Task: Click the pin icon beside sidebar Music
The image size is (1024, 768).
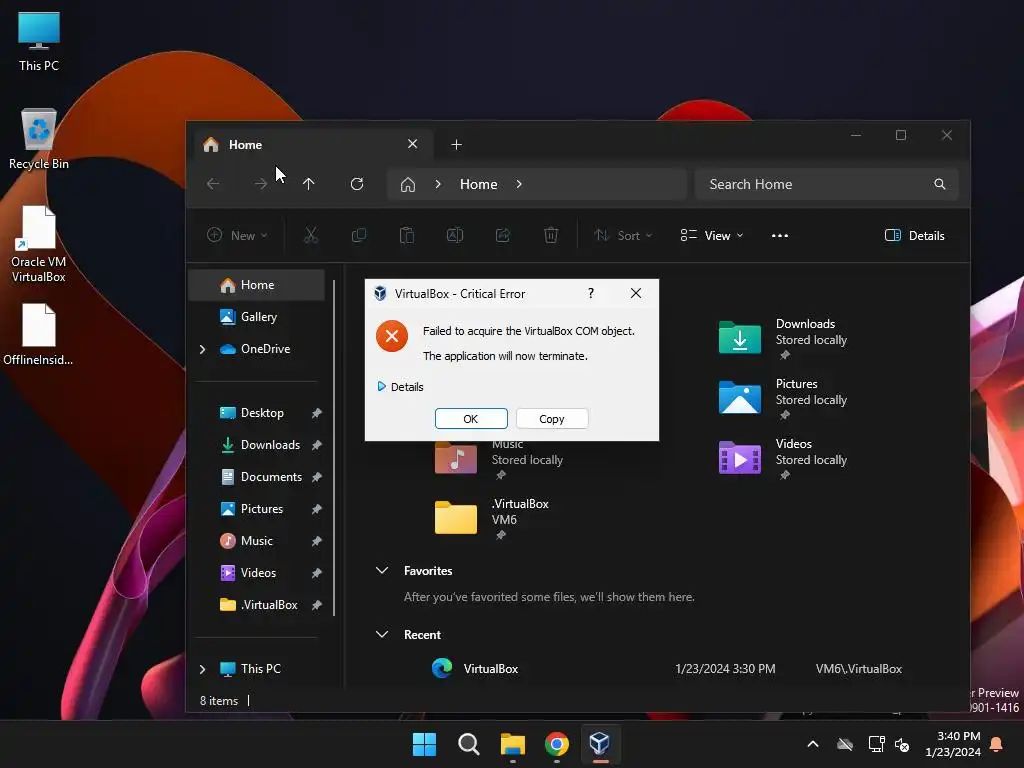Action: (317, 541)
